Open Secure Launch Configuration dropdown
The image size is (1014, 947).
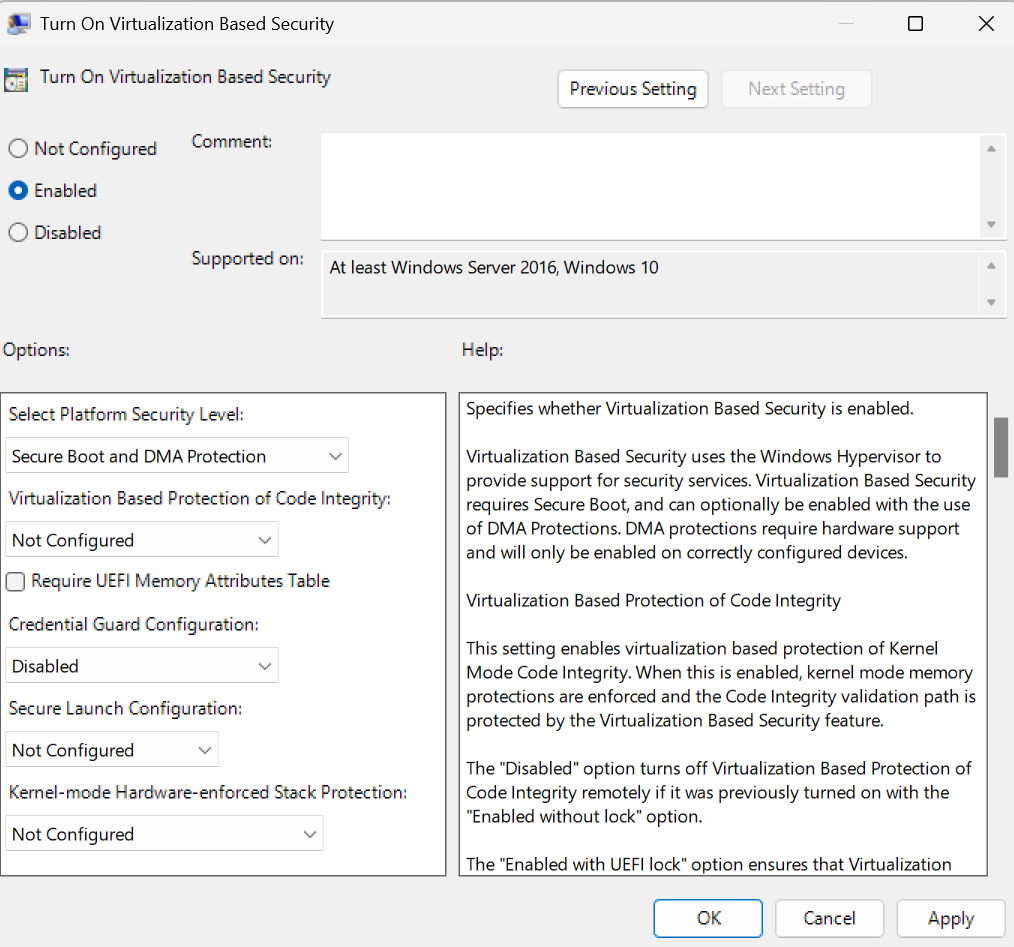pyautogui.click(x=112, y=750)
